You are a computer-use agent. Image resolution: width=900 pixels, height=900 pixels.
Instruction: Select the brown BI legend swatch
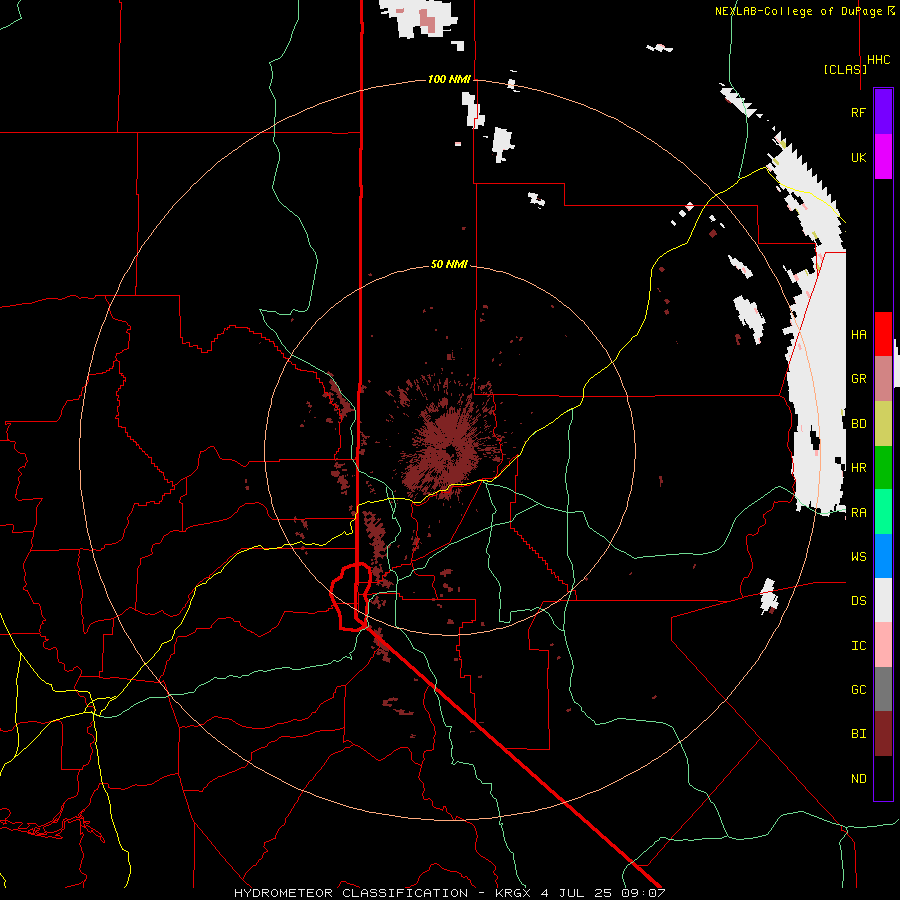883,734
